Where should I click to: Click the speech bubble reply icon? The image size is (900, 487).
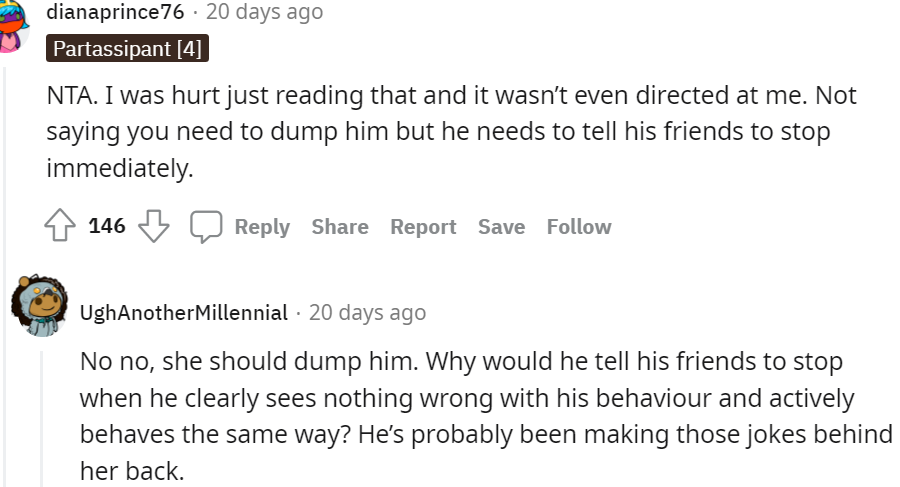[x=206, y=227]
